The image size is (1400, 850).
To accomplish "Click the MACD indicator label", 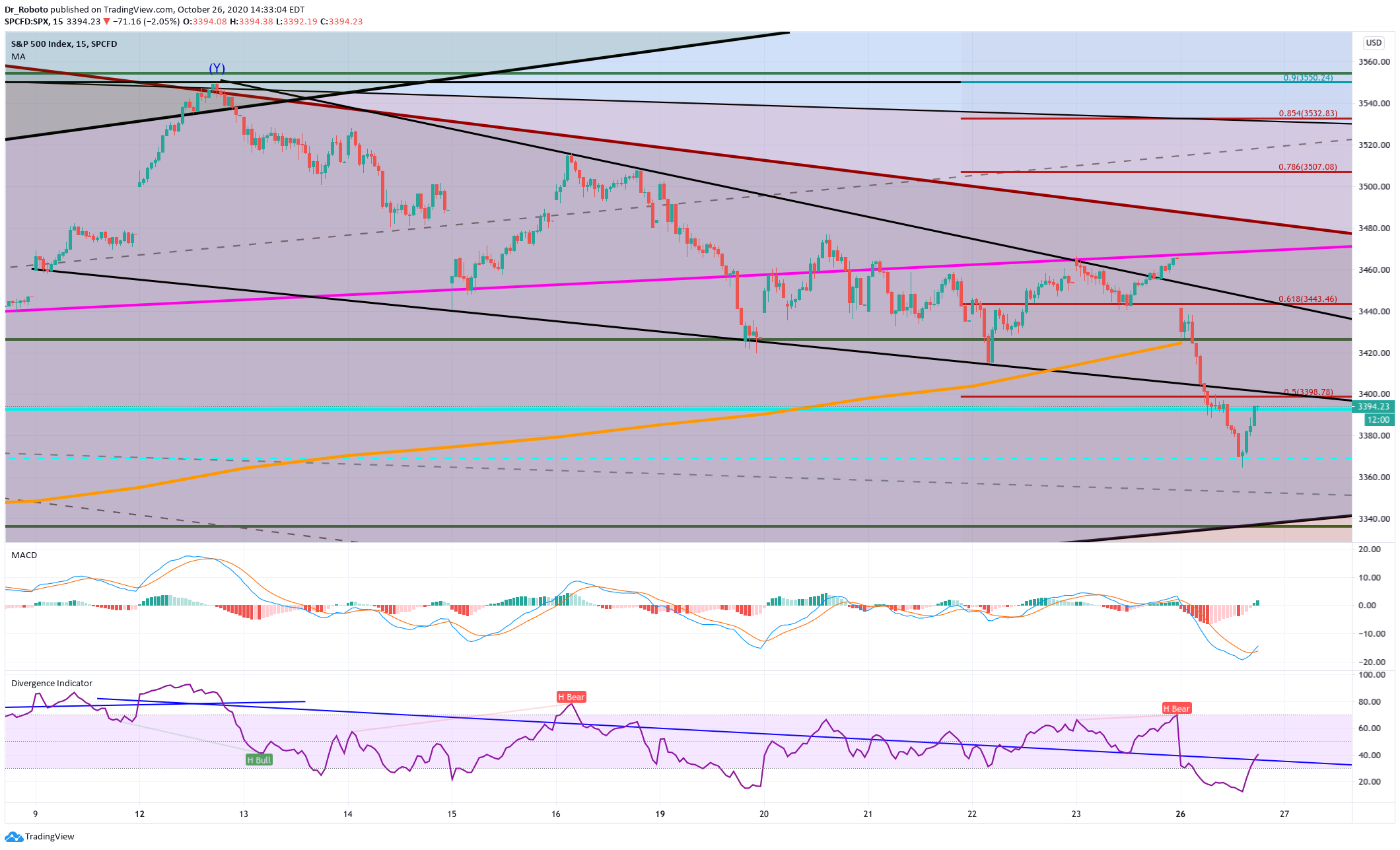I will tap(24, 555).
